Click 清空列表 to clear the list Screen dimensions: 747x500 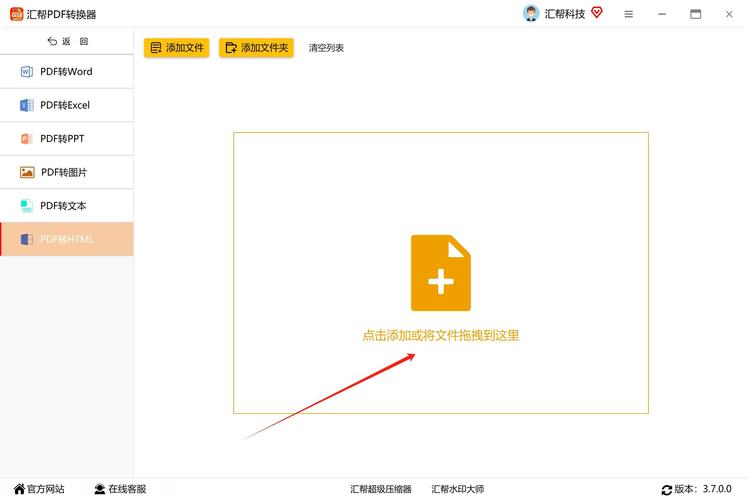tap(326, 48)
